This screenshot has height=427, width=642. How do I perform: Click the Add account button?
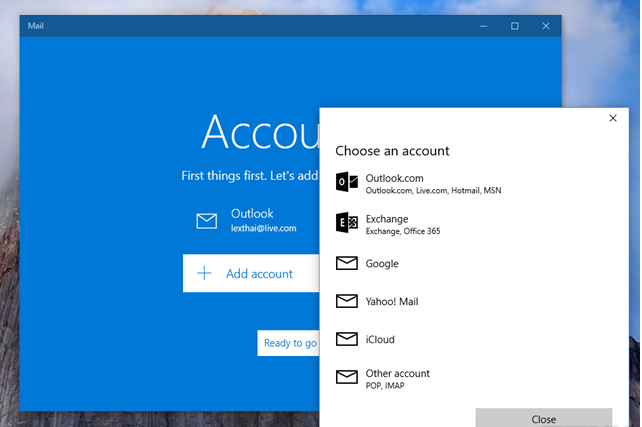coord(251,273)
